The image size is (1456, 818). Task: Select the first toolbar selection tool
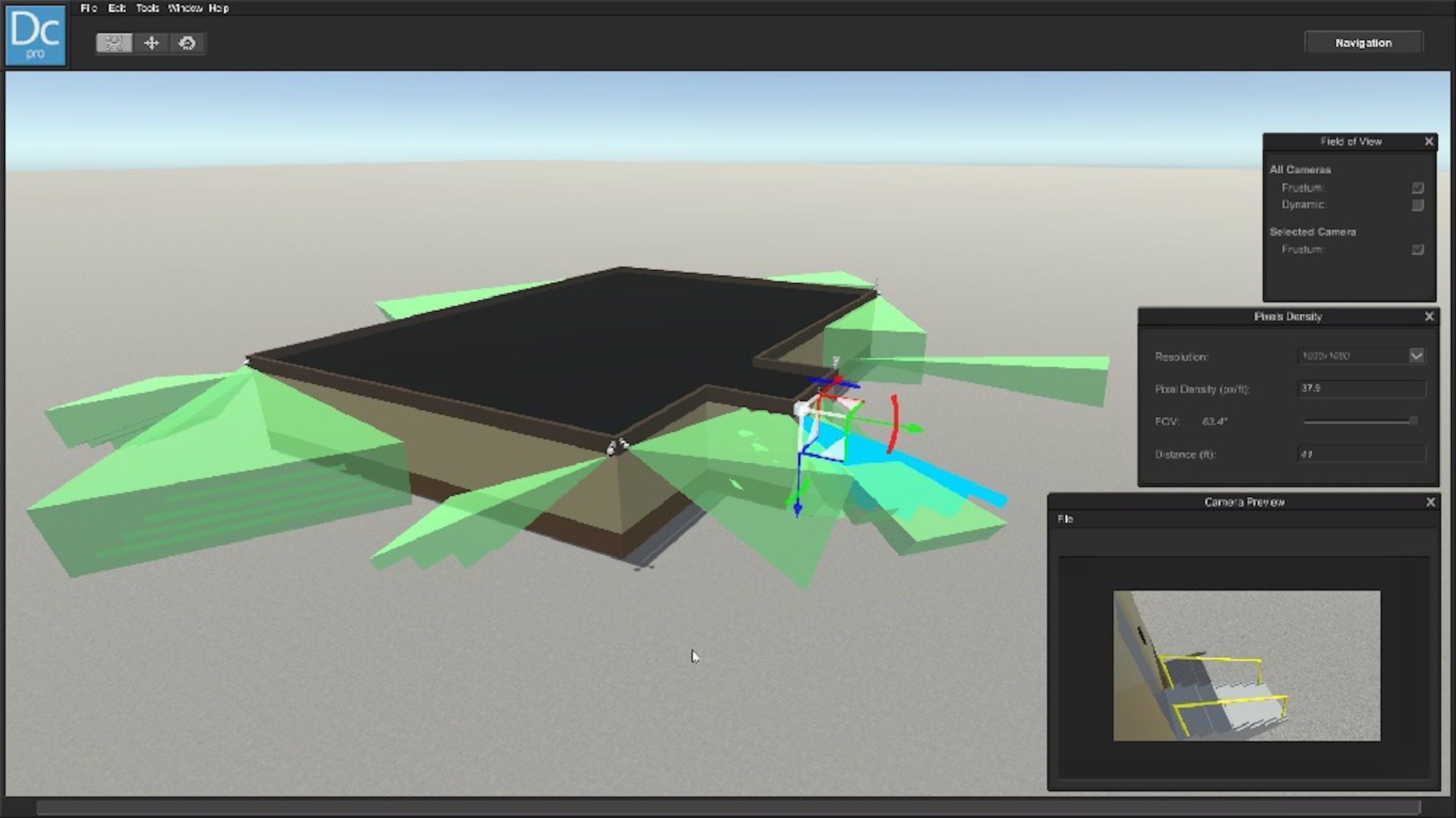tap(114, 43)
